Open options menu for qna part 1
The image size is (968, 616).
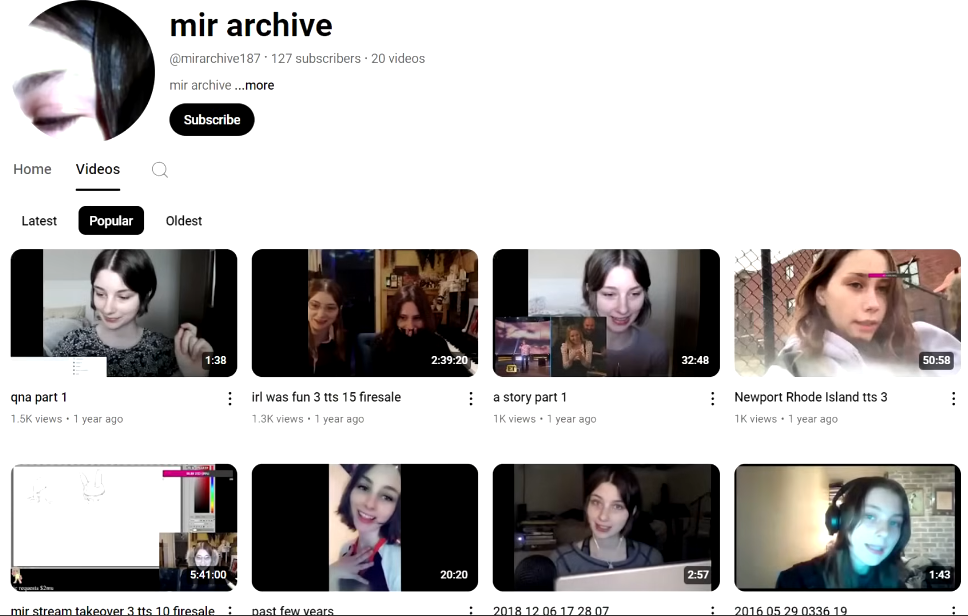point(230,399)
